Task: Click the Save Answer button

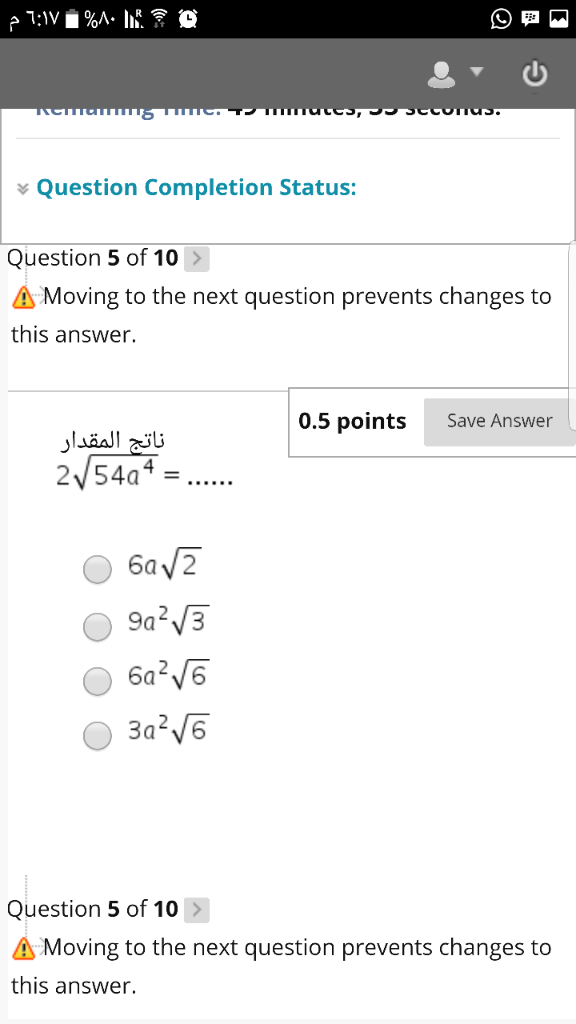Action: coord(500,422)
